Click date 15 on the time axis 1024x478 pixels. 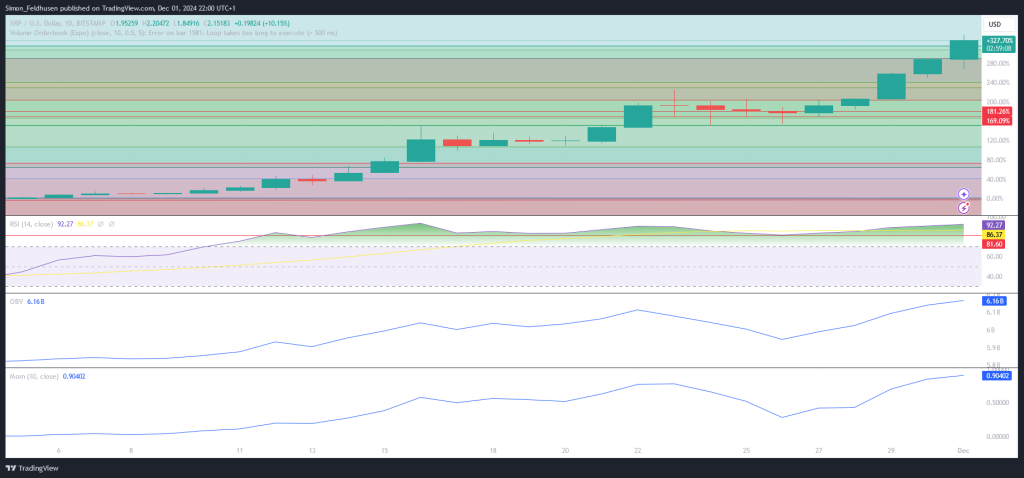(385, 451)
